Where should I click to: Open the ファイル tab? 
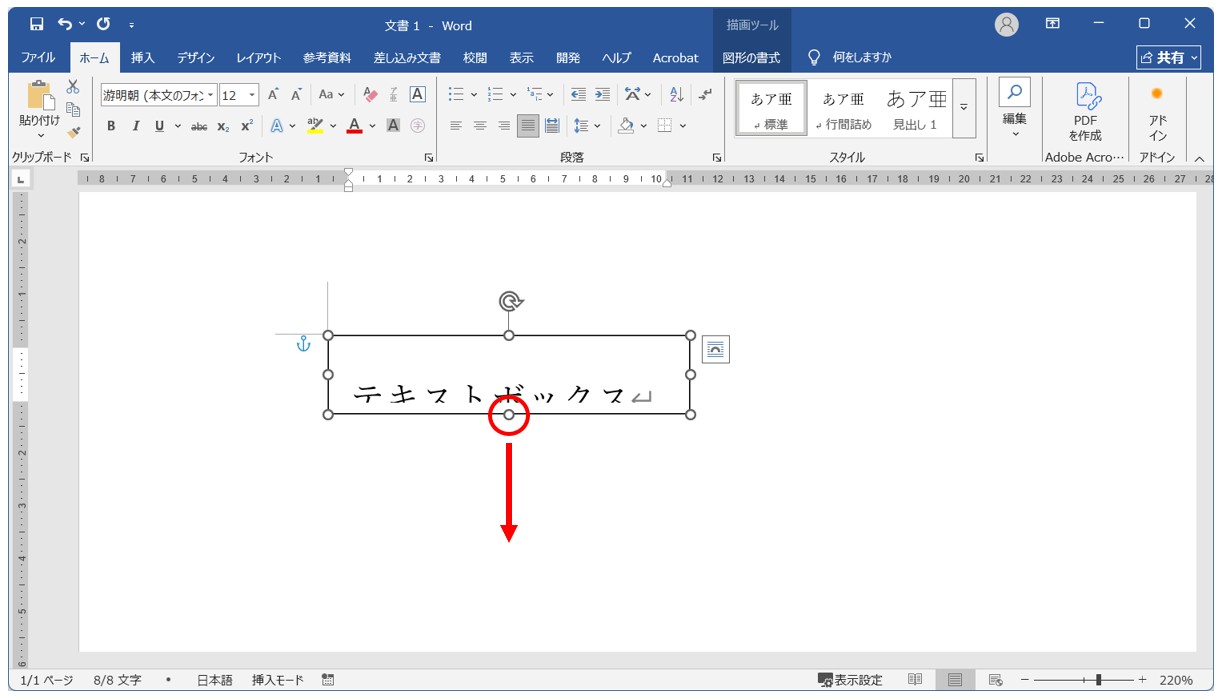(x=38, y=58)
